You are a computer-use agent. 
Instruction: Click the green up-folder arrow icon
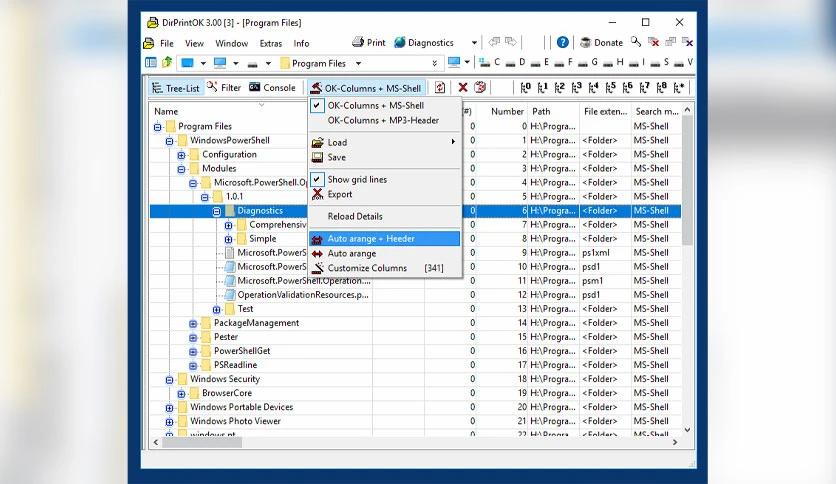click(167, 63)
